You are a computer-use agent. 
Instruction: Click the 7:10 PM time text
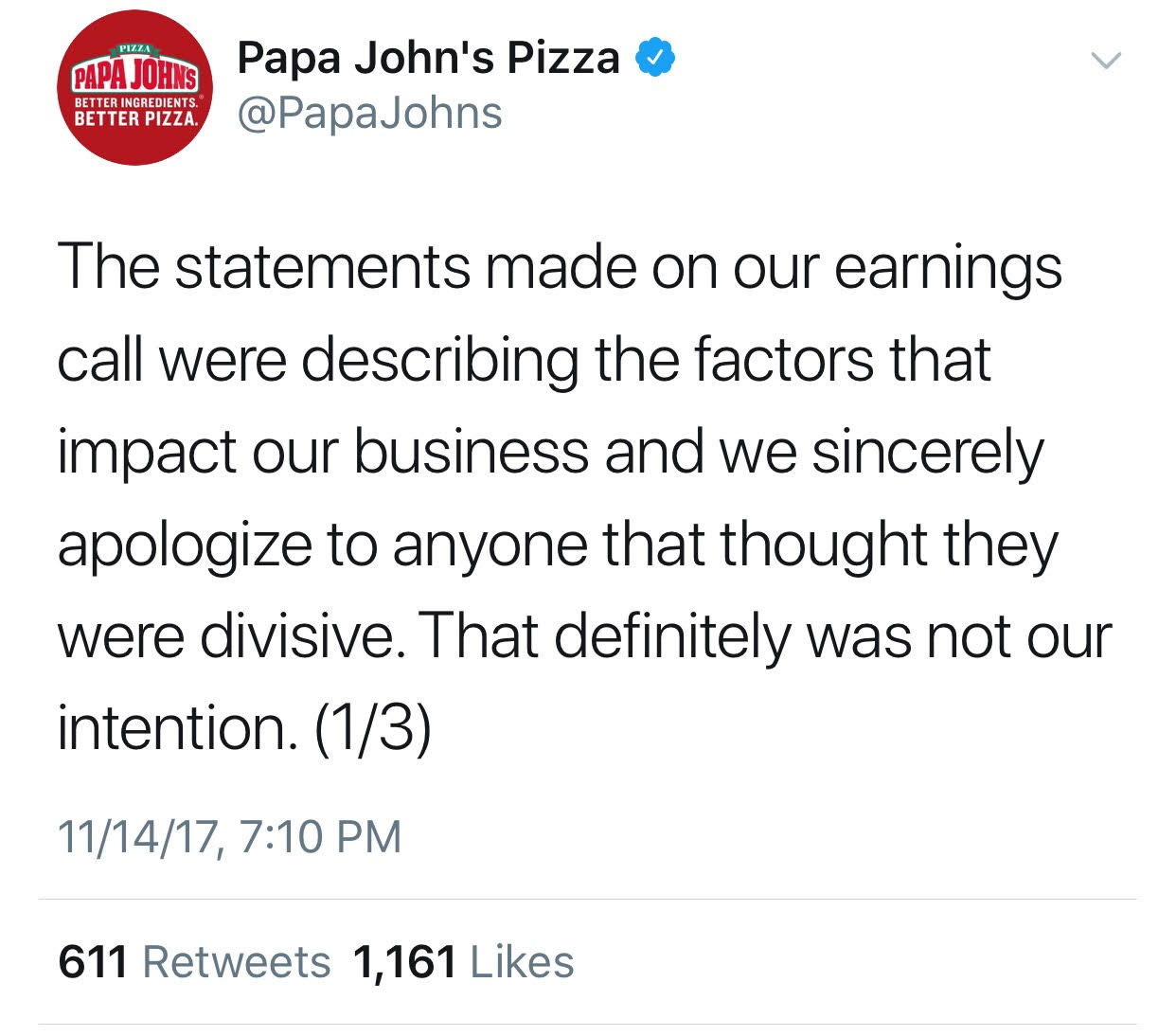320,837
